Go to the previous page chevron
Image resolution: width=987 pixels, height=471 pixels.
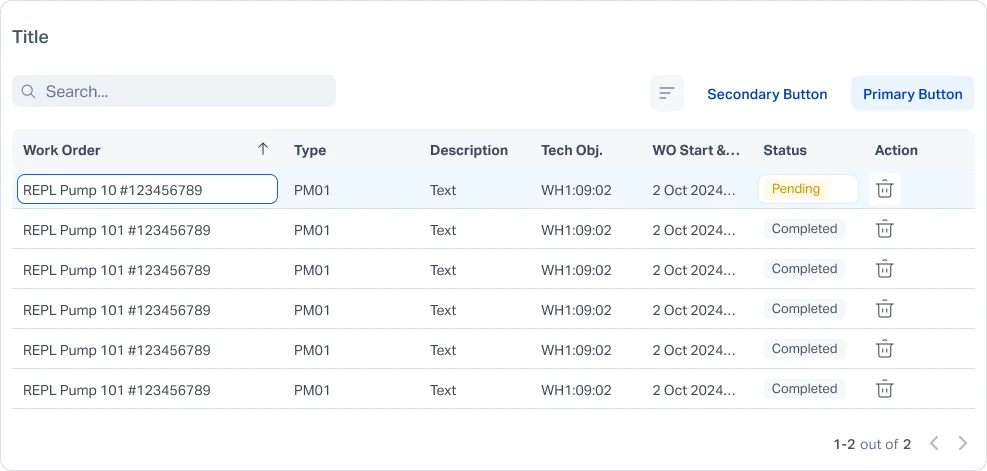click(934, 443)
